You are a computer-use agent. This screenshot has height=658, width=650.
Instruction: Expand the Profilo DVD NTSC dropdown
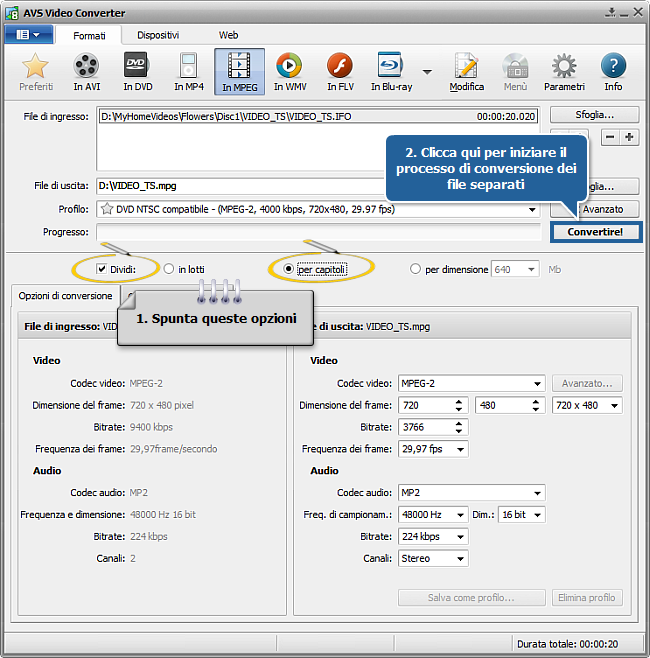click(533, 210)
